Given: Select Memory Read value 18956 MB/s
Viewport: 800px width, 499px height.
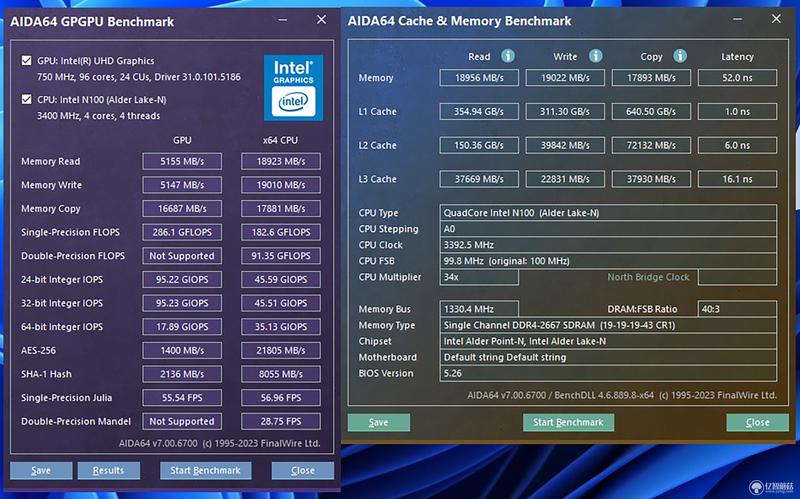Looking at the screenshot, I should (479, 78).
